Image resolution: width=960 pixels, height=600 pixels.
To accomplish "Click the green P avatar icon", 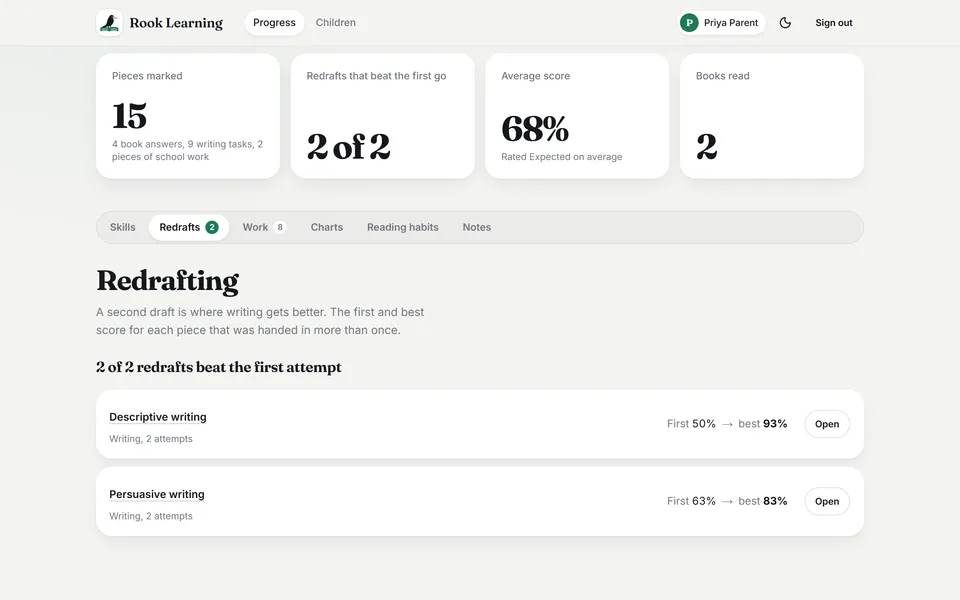I will tap(689, 23).
